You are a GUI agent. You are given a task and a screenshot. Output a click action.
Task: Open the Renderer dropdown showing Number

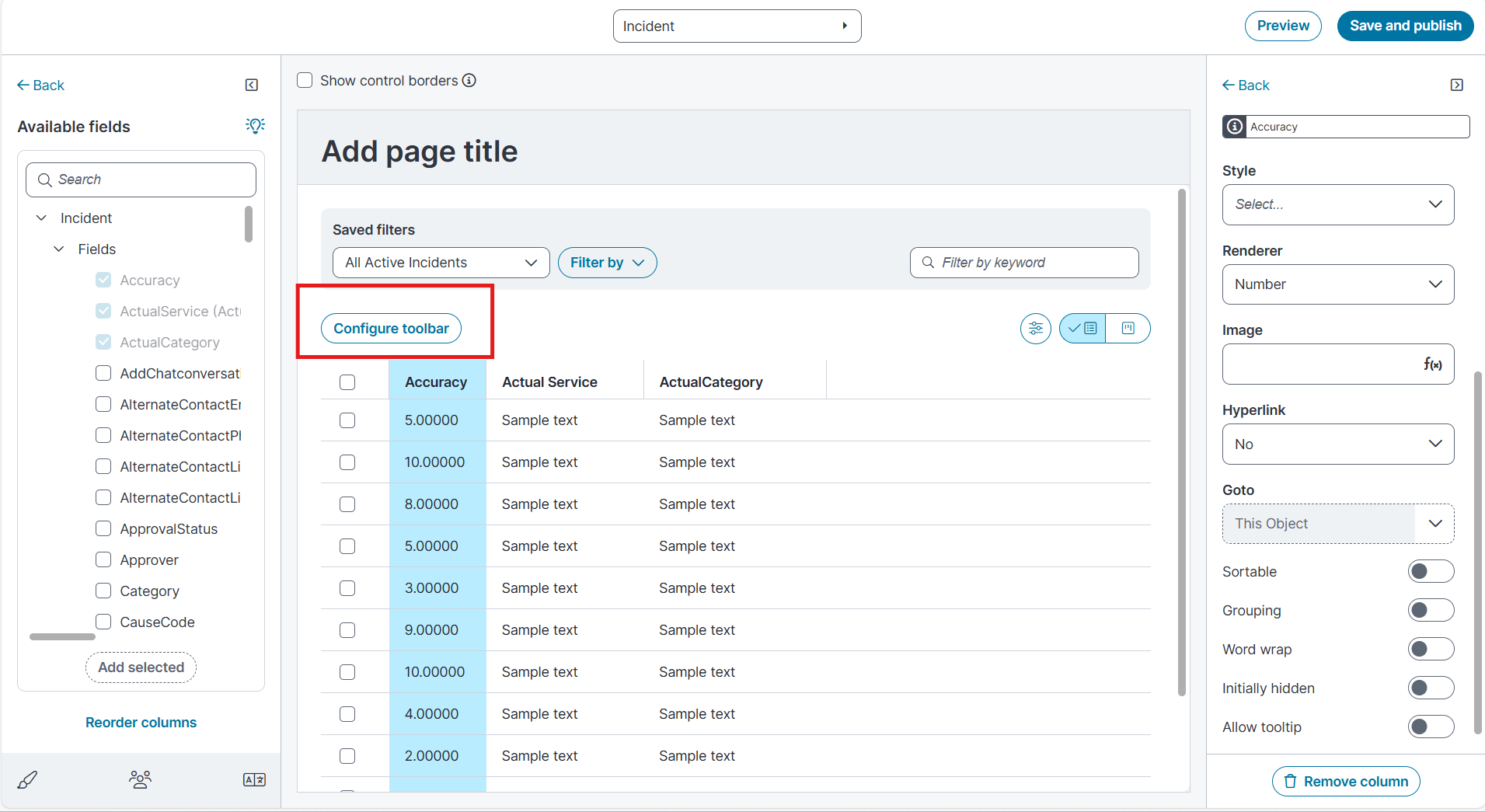(1337, 284)
